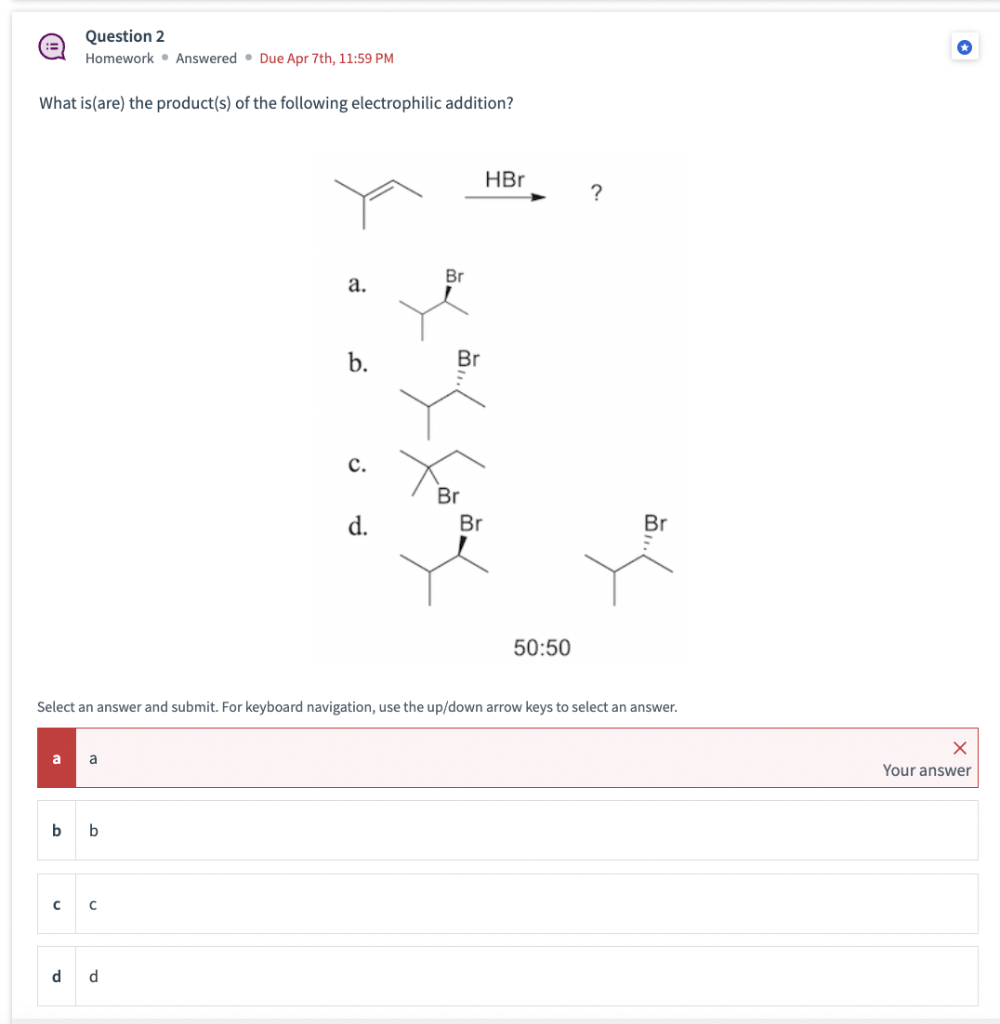Click the red X incorrect-answer mark

tap(958, 746)
